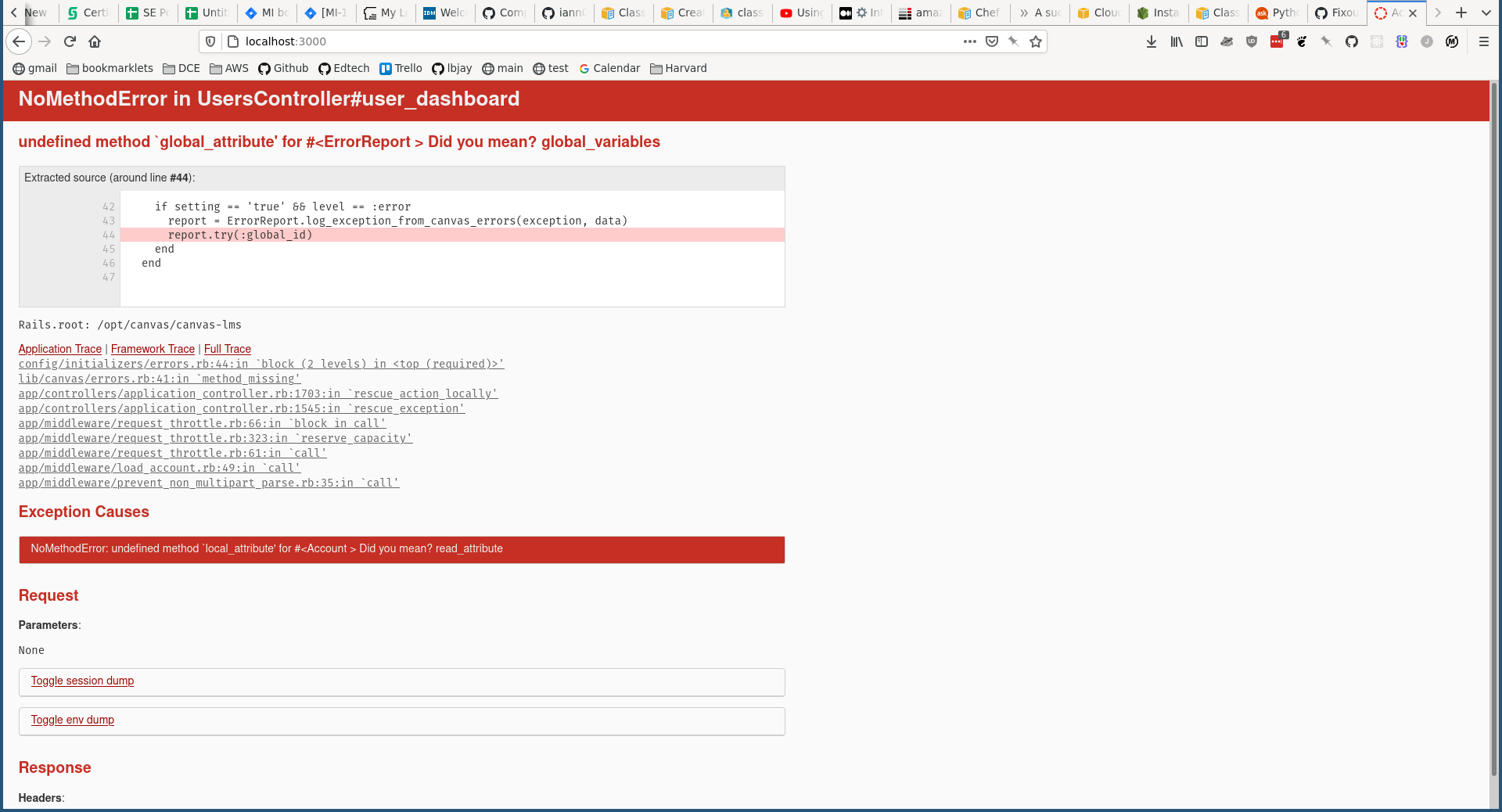Open the Calendar bookmark
The width and height of the screenshot is (1502, 812).
[609, 68]
